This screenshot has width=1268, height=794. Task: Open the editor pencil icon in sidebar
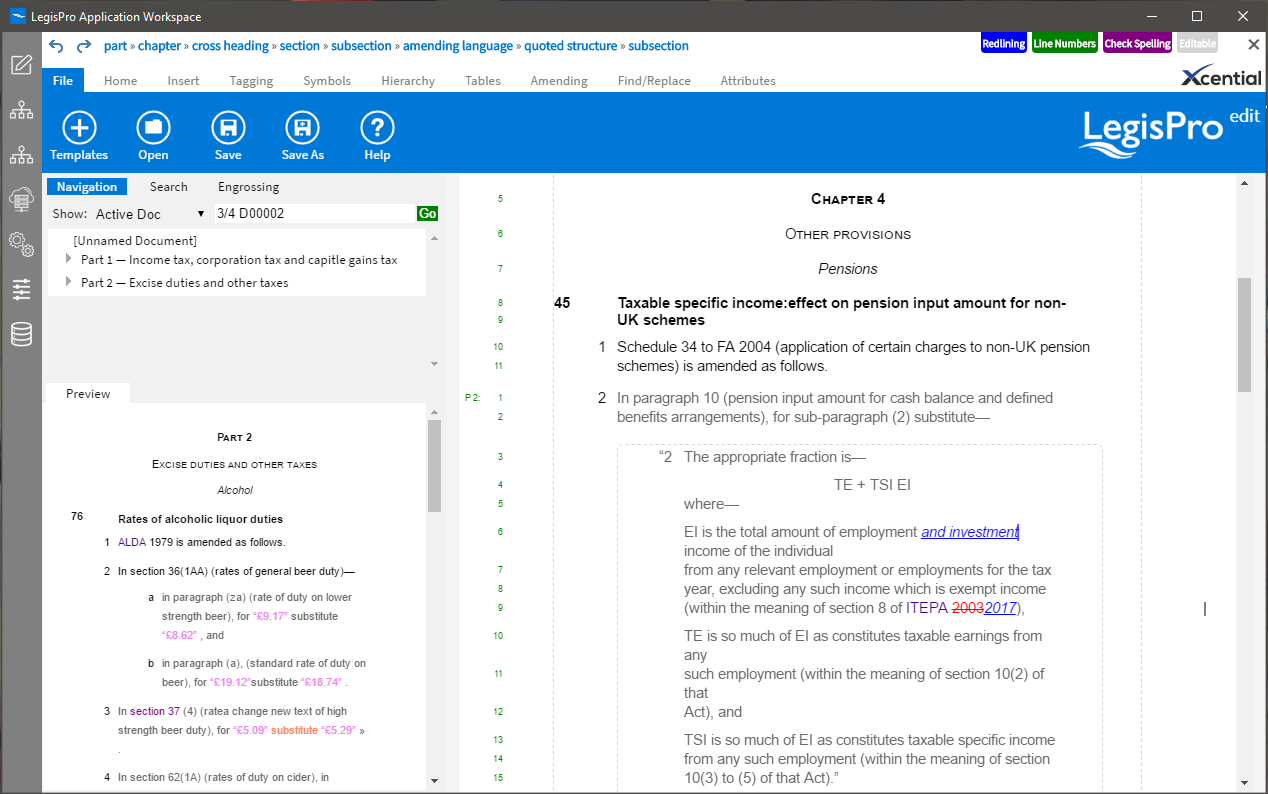point(21,66)
